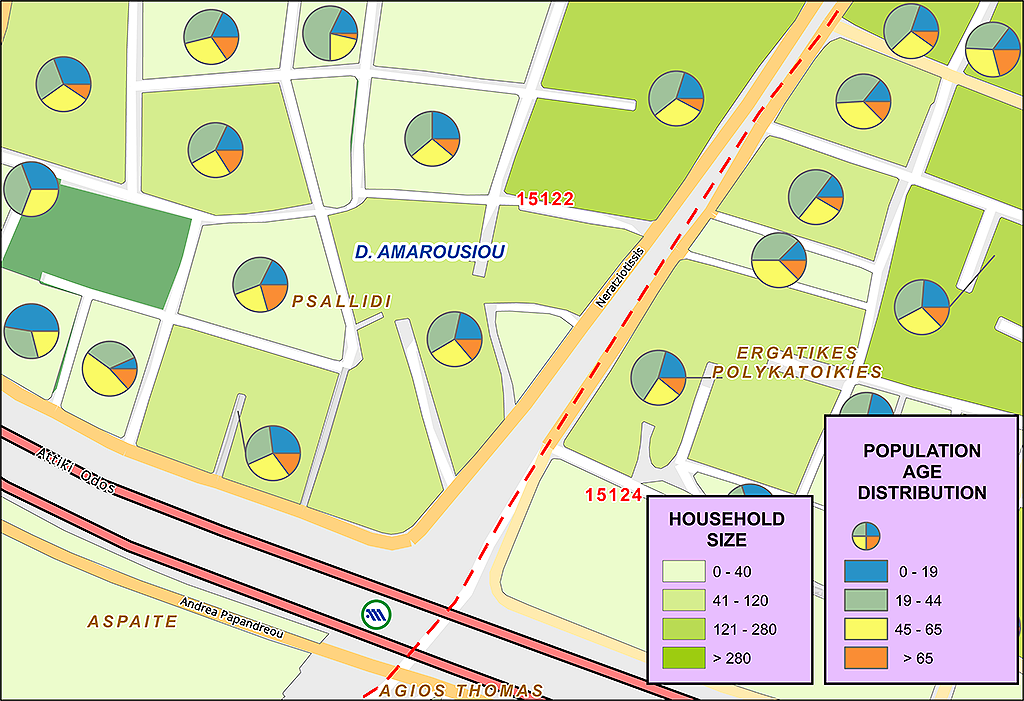Image resolution: width=1024 pixels, height=701 pixels.
Task: Click the > 280 household size swatch
Action: (x=684, y=658)
